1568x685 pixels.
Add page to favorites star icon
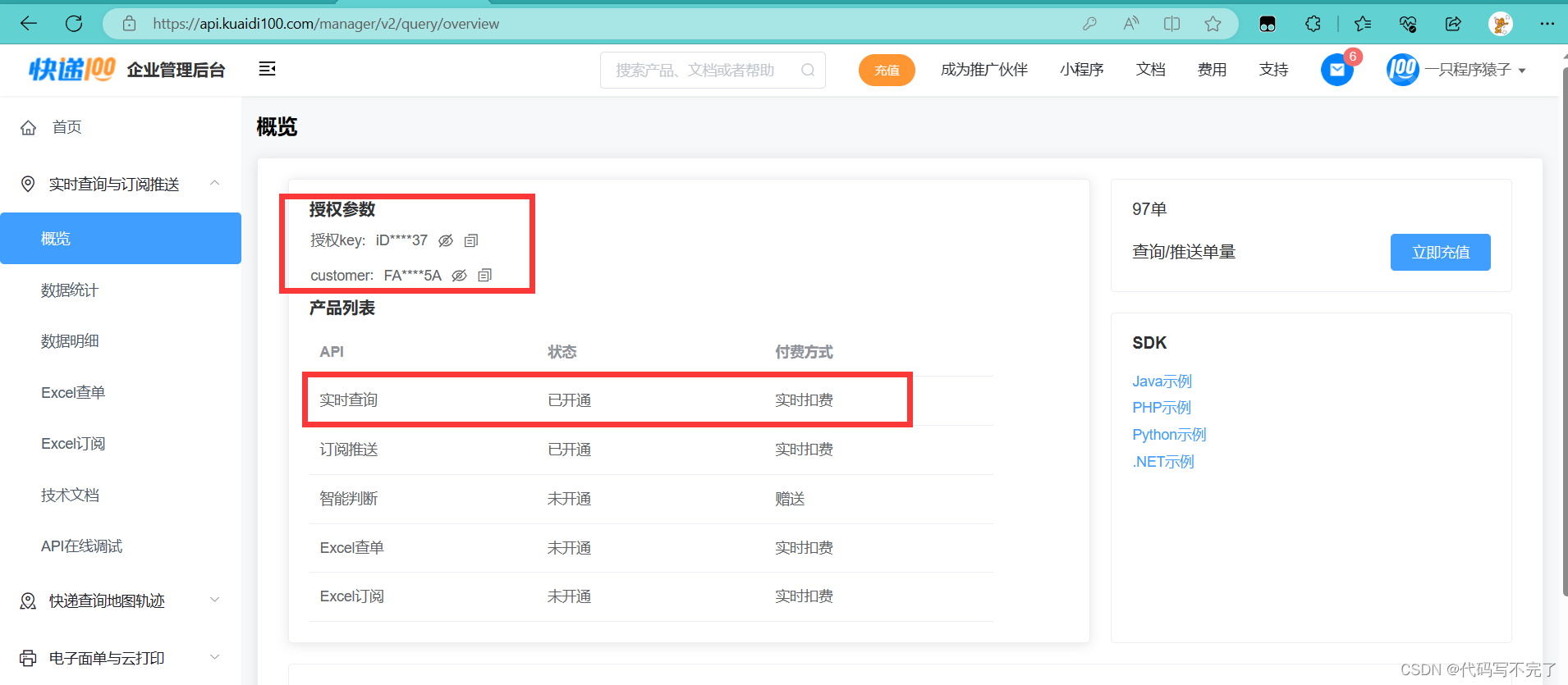pos(1213,24)
